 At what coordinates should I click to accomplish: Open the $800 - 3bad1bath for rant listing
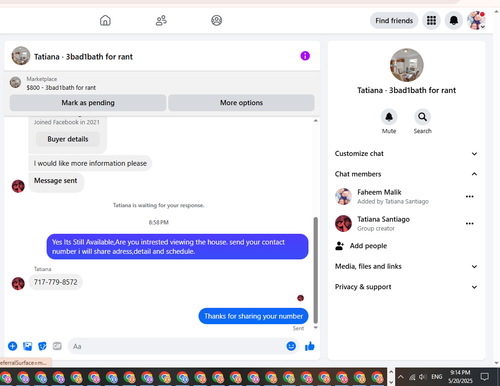pyautogui.click(x=61, y=88)
